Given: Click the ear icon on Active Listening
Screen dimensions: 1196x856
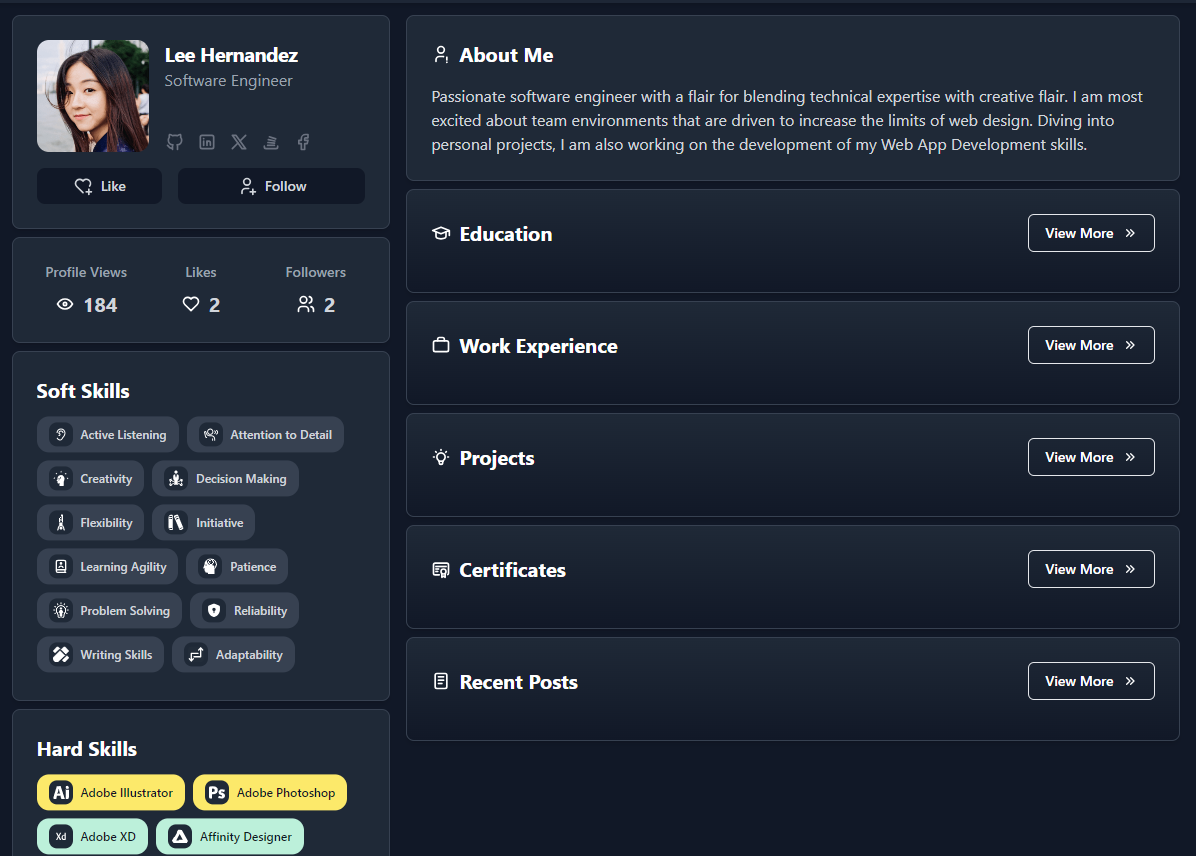Looking at the screenshot, I should tap(61, 434).
